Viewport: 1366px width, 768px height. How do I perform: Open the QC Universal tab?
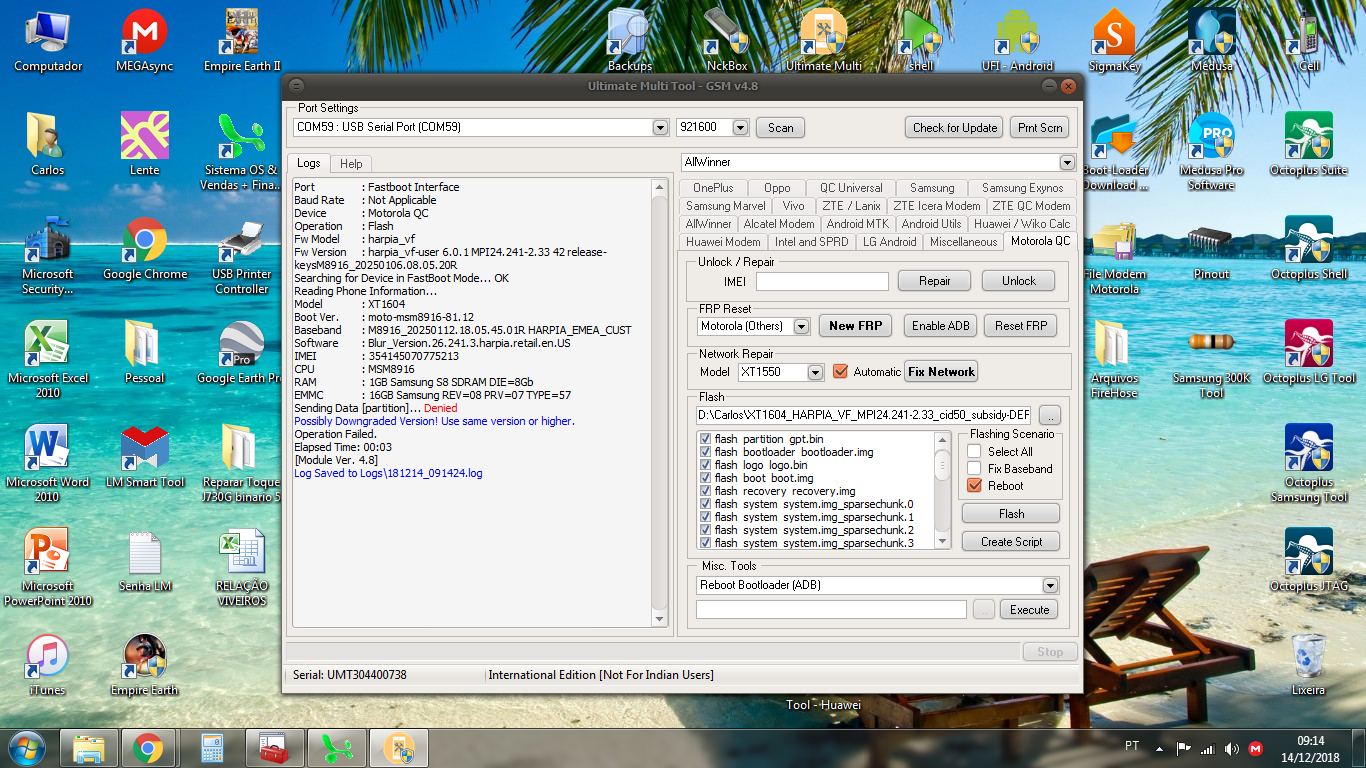coord(851,188)
